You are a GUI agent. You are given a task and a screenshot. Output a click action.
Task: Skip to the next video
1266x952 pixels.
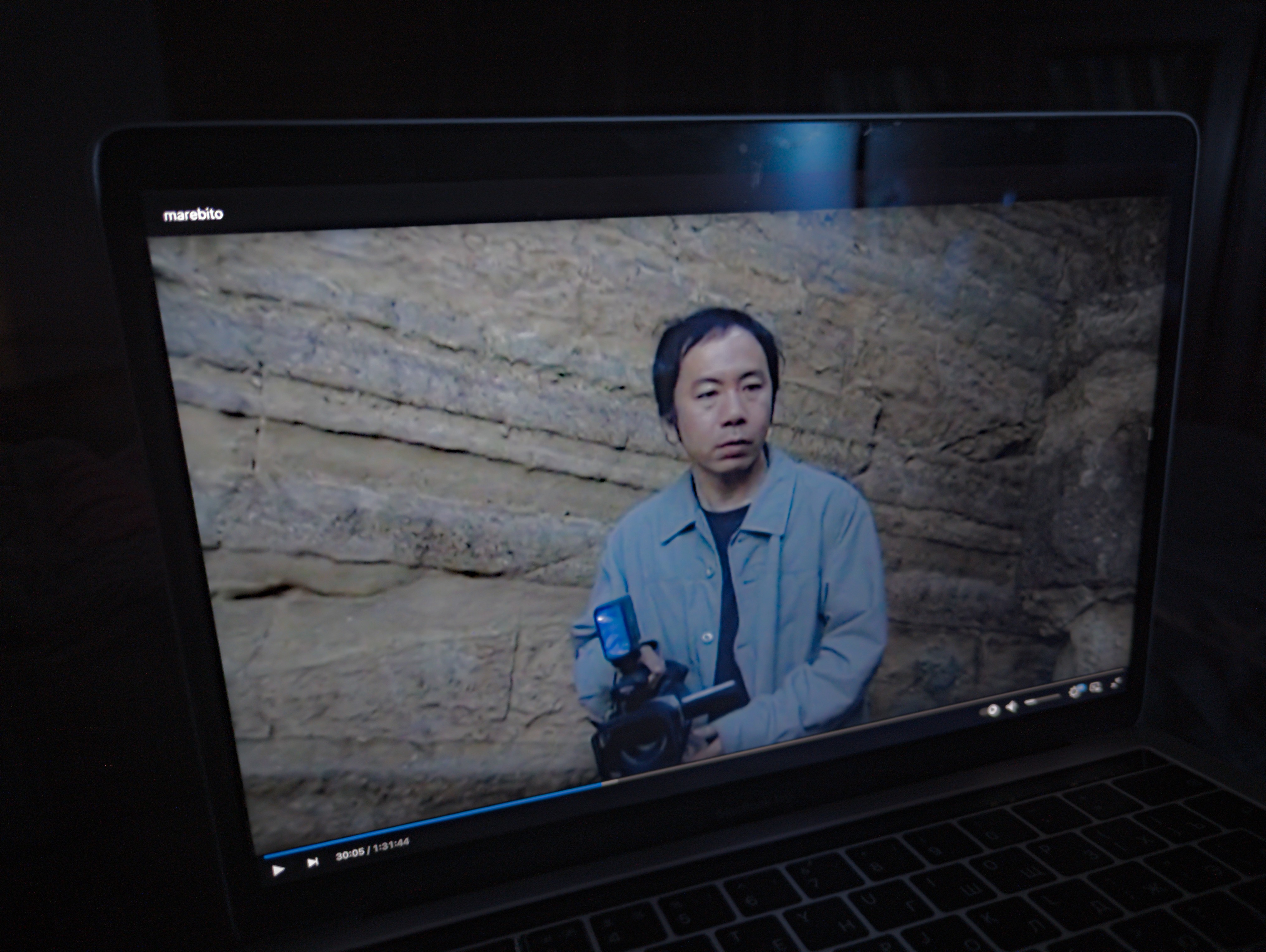[312, 862]
